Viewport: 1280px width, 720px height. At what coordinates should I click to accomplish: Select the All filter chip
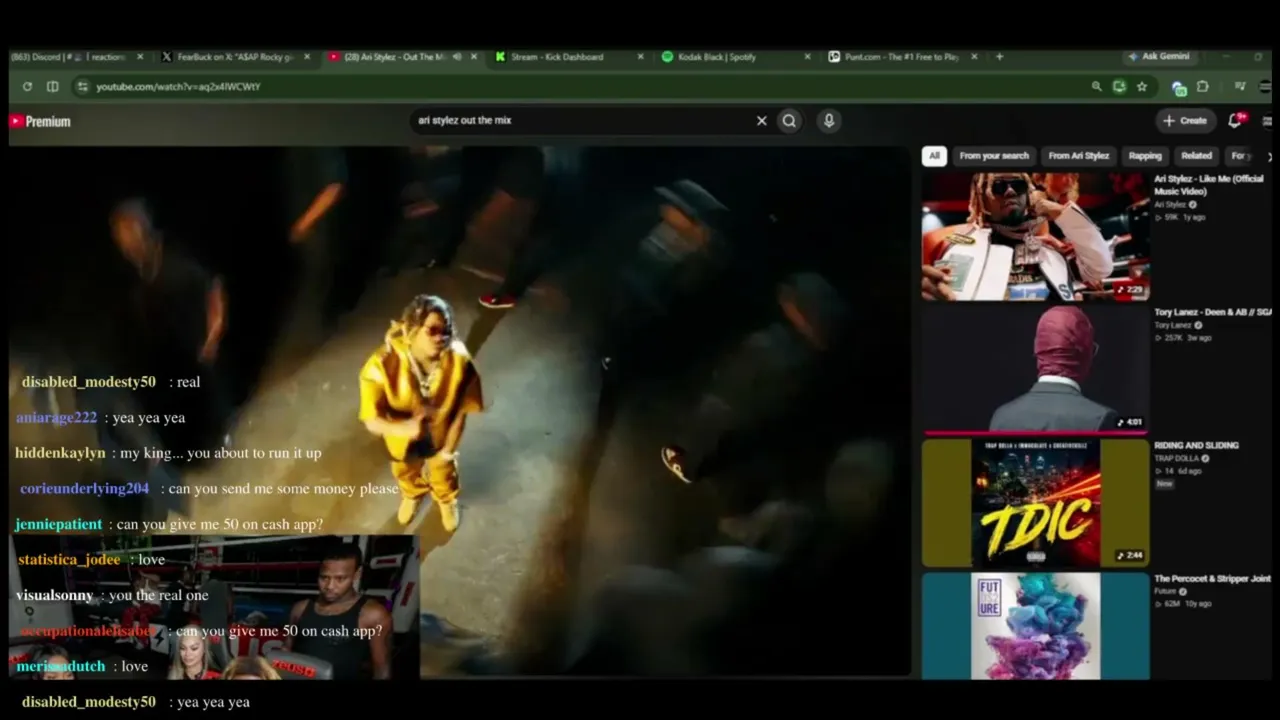[x=934, y=156]
